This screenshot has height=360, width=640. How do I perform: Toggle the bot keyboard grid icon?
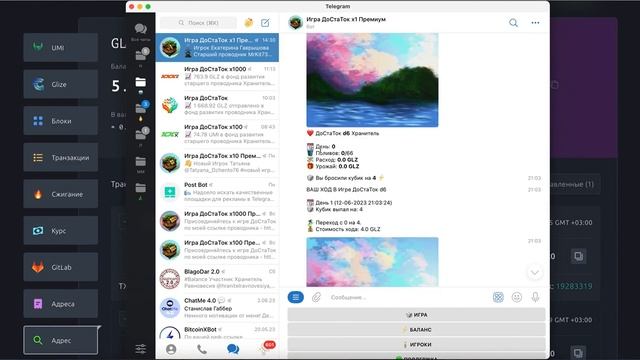[498, 297]
